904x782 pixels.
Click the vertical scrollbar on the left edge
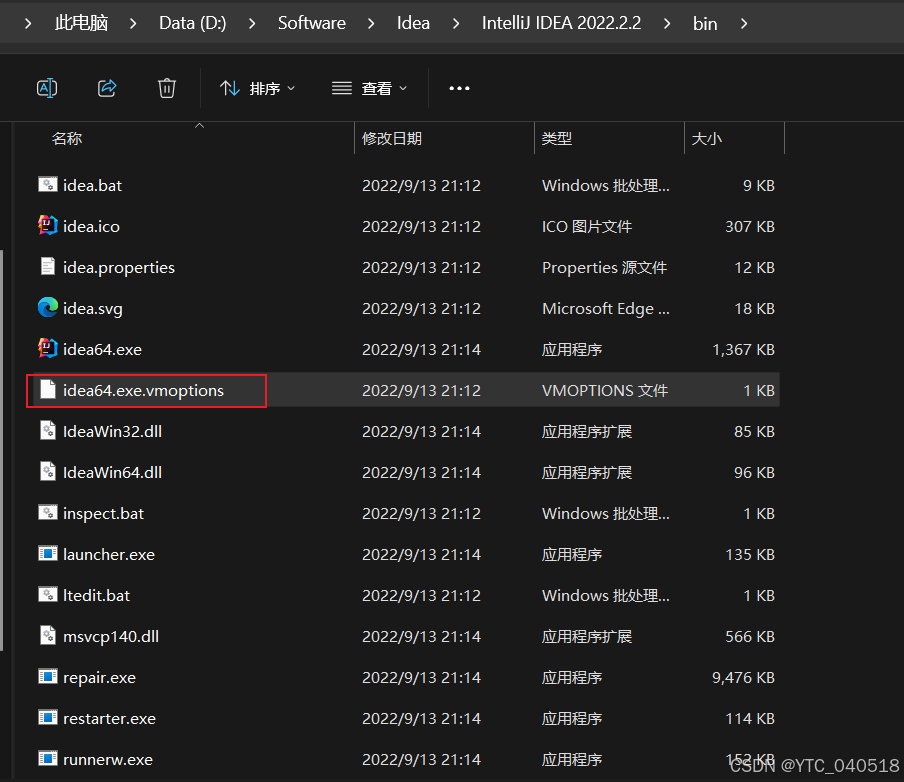coord(2,450)
